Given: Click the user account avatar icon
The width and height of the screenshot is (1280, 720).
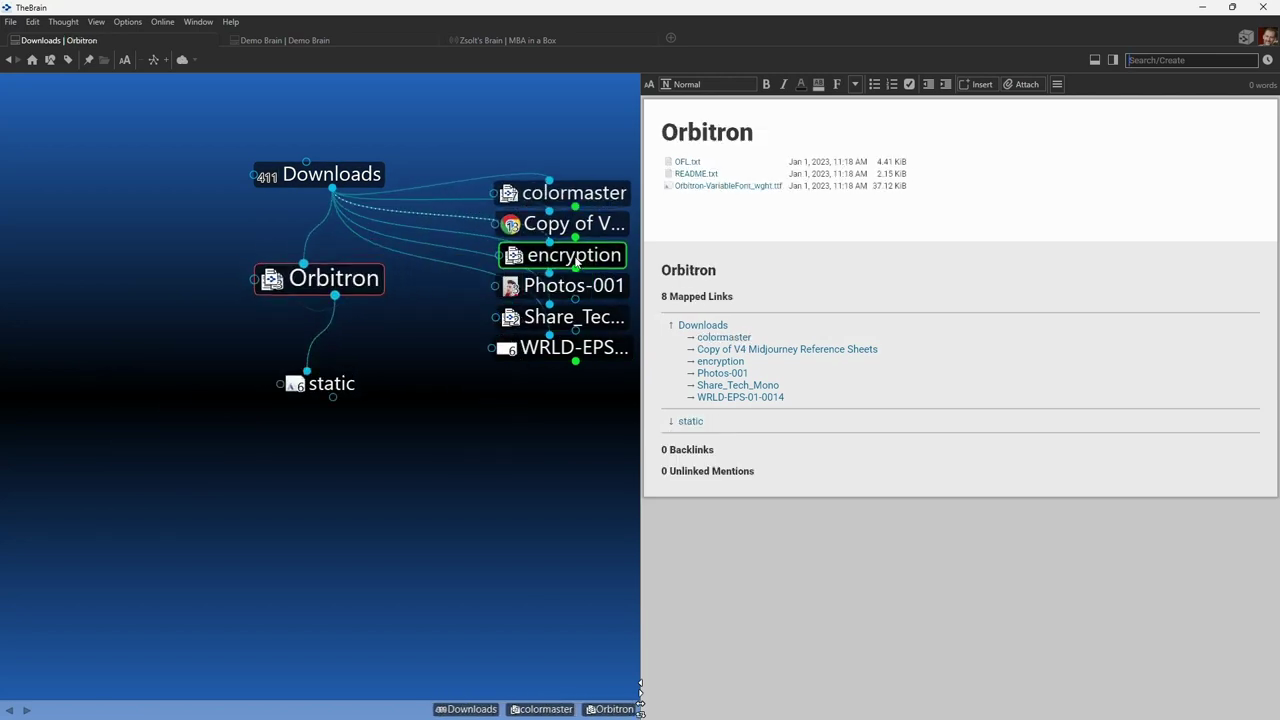Looking at the screenshot, I should 1267,37.
